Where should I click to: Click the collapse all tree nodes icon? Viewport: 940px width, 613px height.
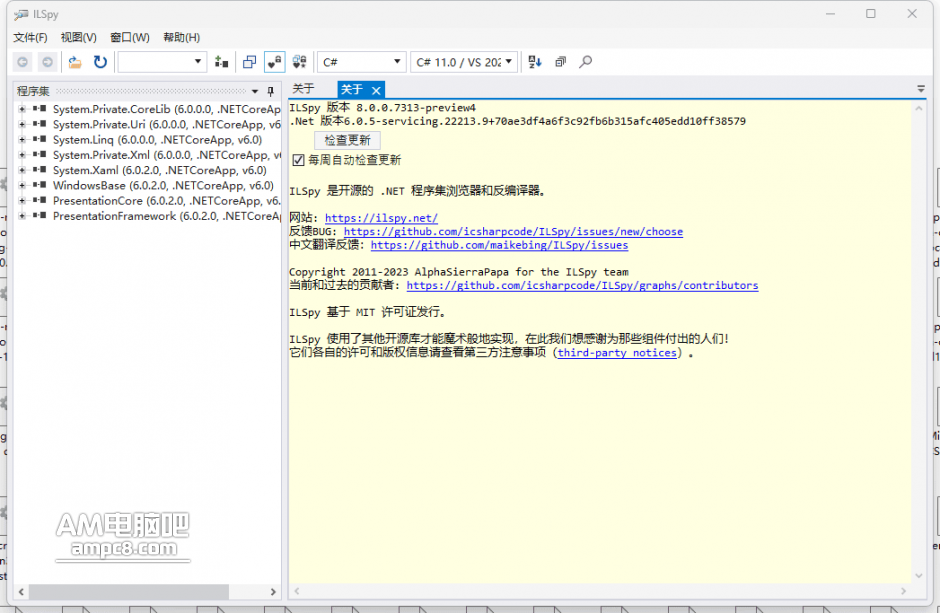click(561, 62)
